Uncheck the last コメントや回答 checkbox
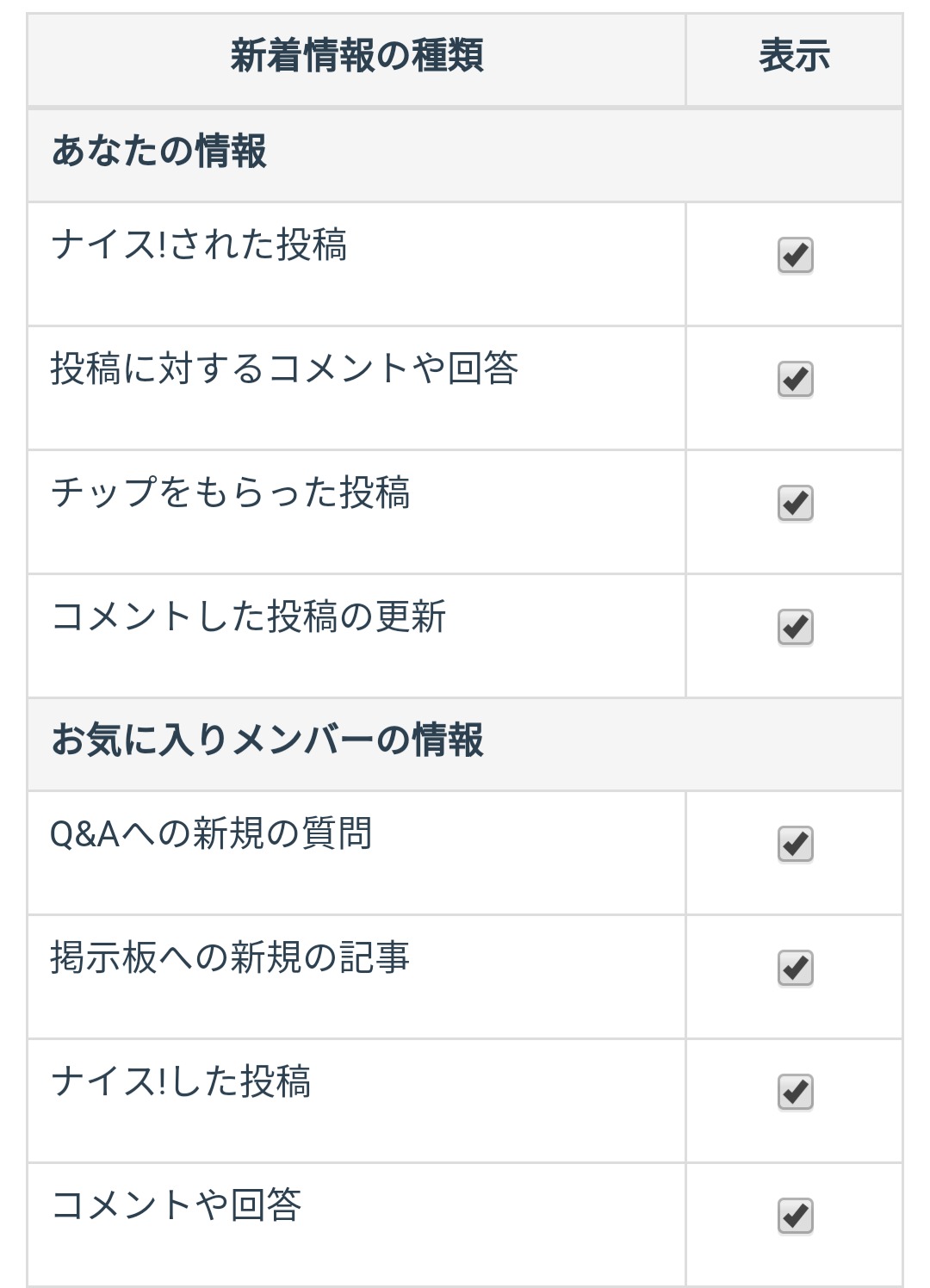930x1288 pixels. point(795,1217)
